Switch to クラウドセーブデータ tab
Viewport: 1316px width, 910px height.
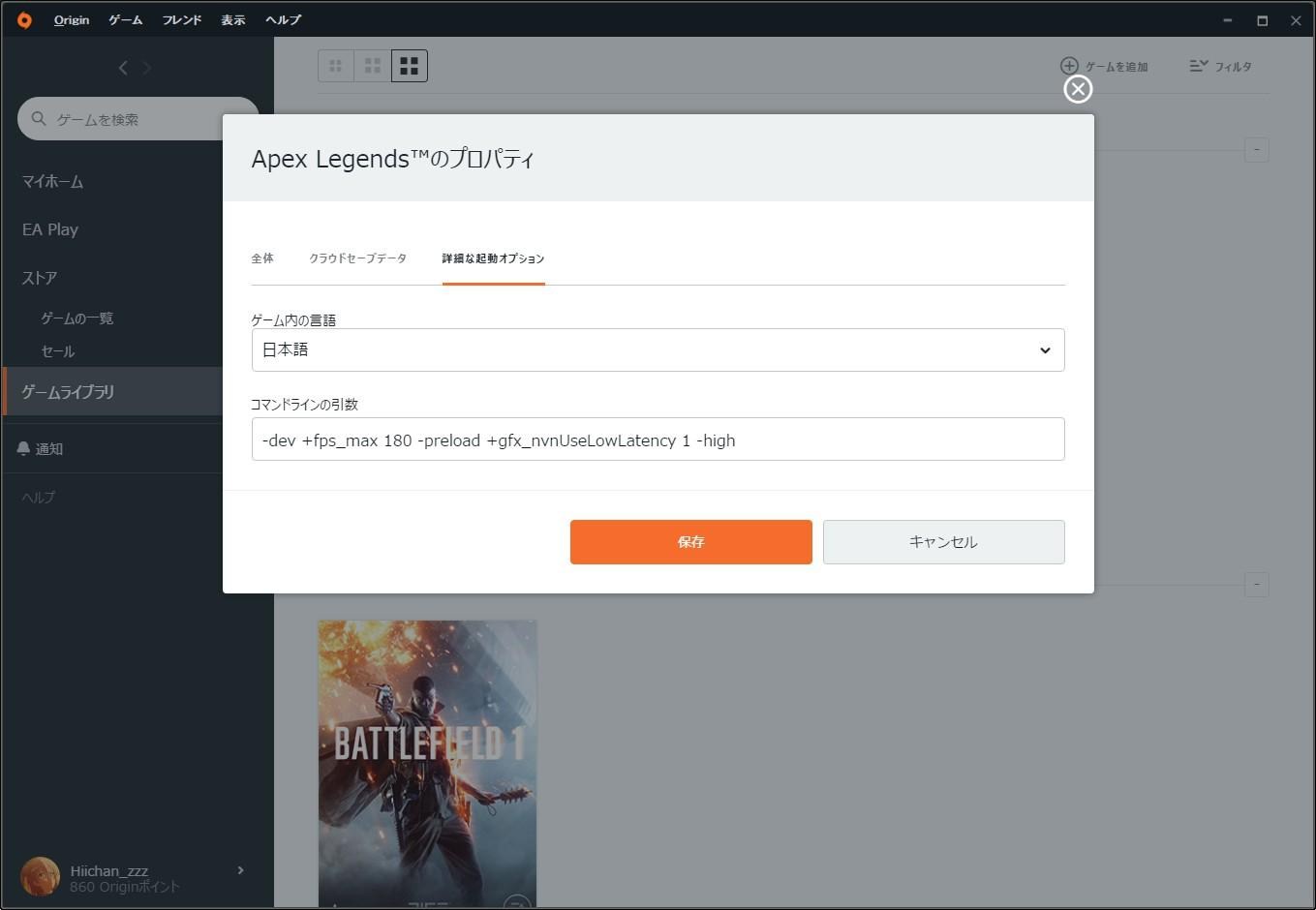[357, 258]
